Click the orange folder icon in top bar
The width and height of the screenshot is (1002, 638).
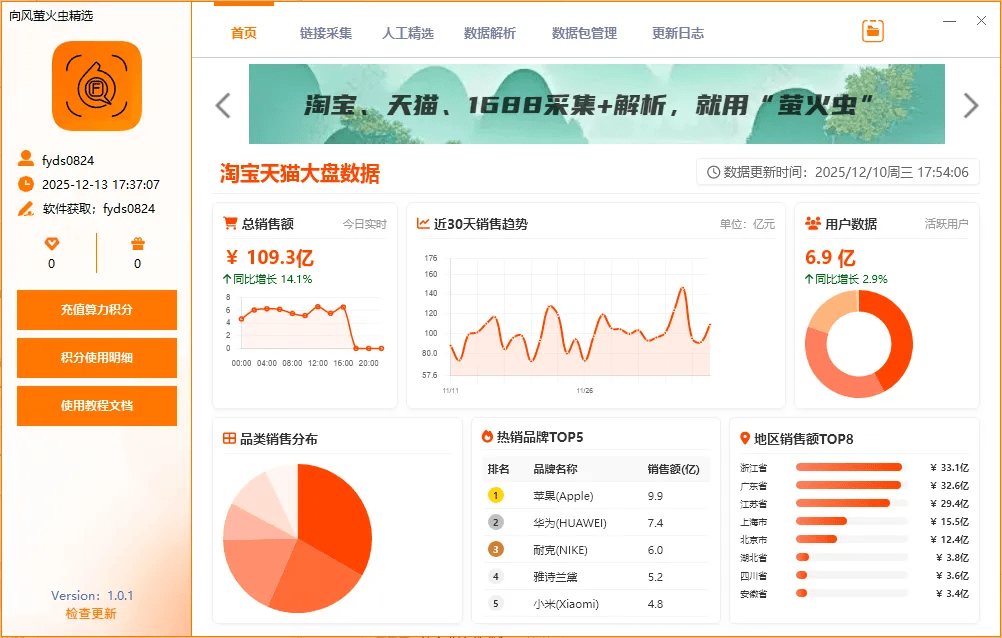click(x=873, y=31)
